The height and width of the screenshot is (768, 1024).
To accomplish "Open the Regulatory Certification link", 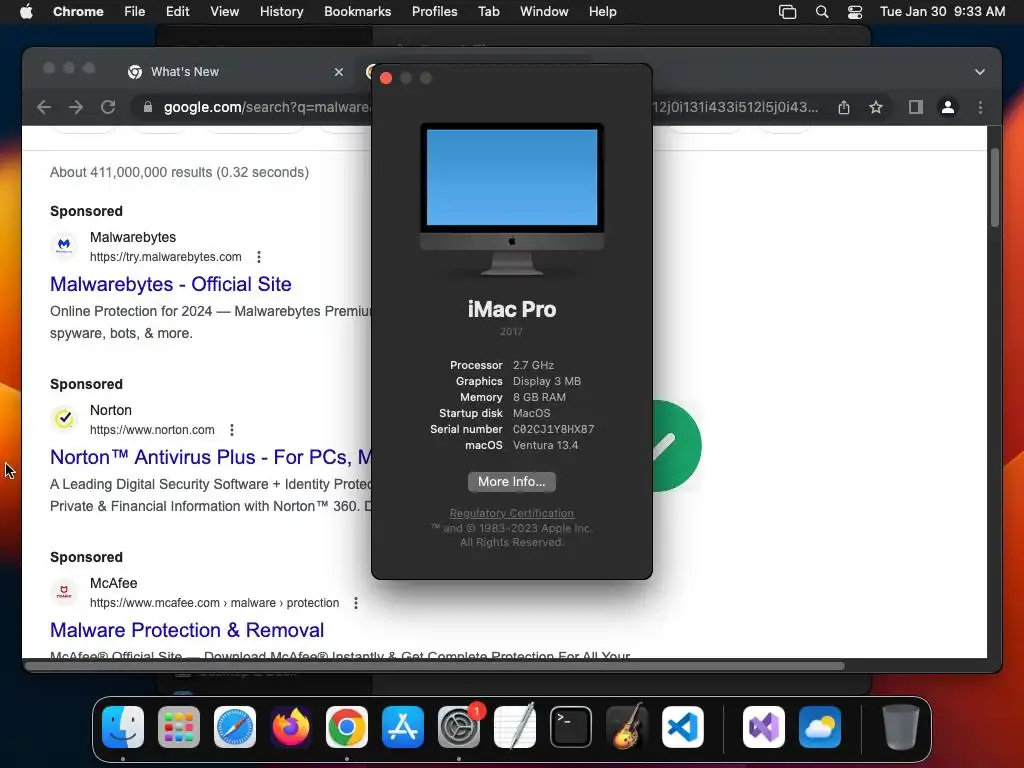I will point(512,513).
